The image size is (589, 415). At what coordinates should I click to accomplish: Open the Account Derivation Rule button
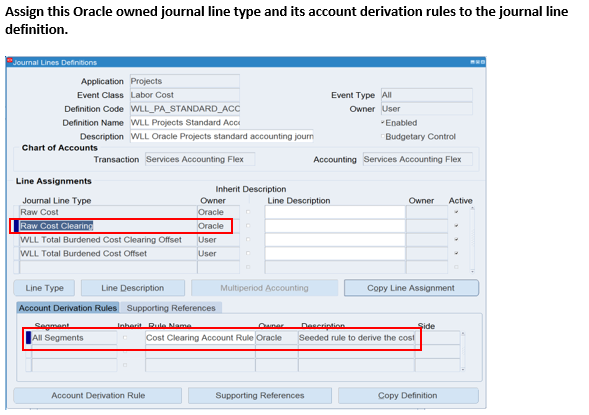click(98, 395)
